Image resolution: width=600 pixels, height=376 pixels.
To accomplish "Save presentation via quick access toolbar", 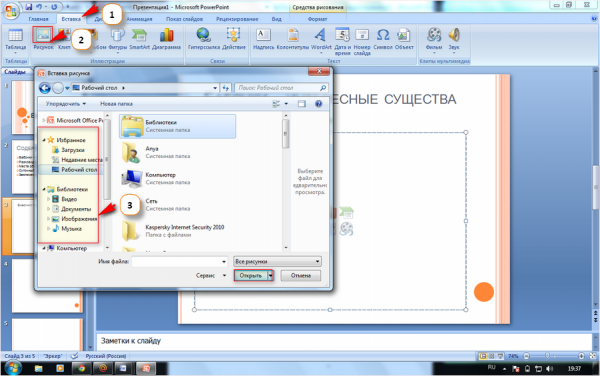I will (29, 7).
